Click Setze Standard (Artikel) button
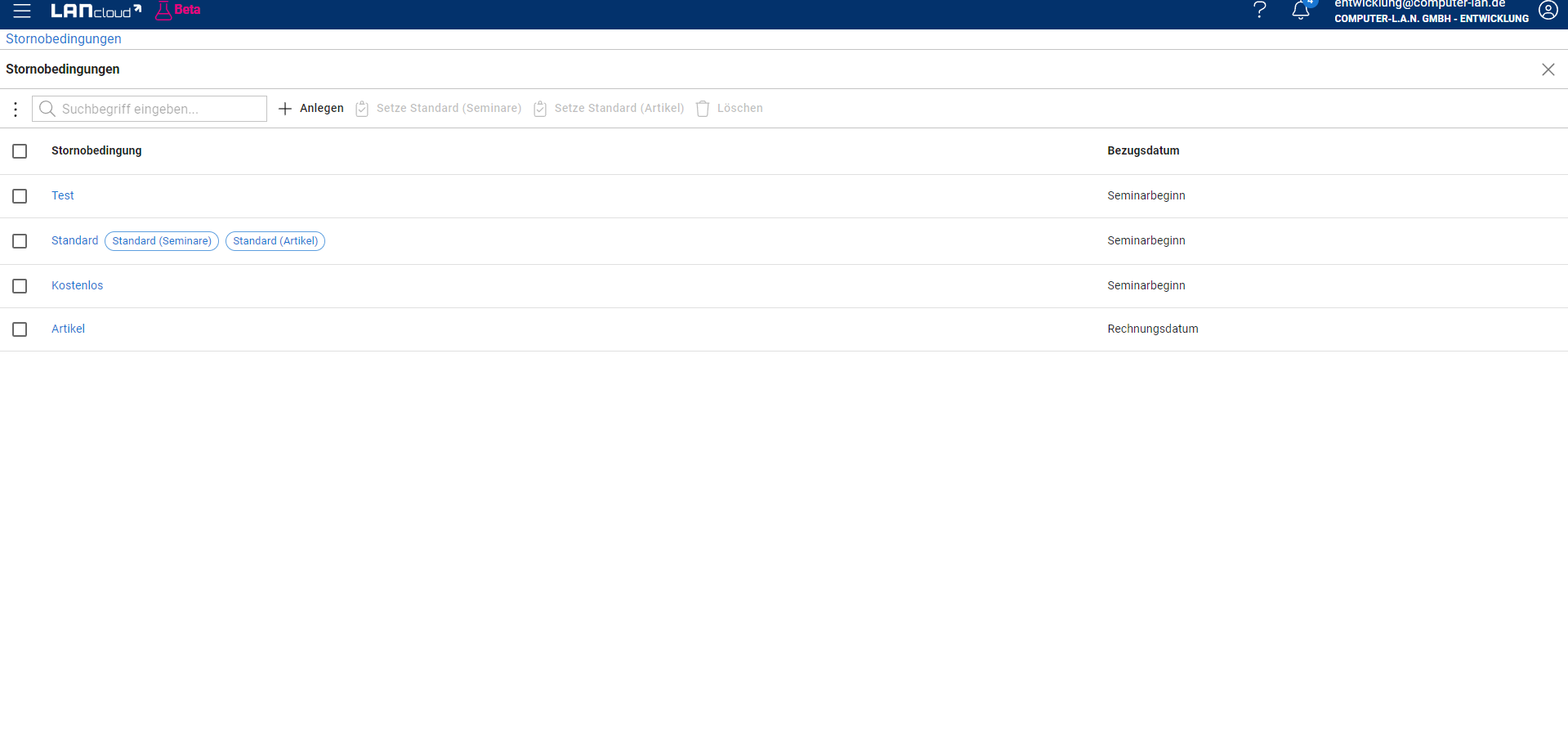This screenshot has width=1568, height=730. (609, 108)
